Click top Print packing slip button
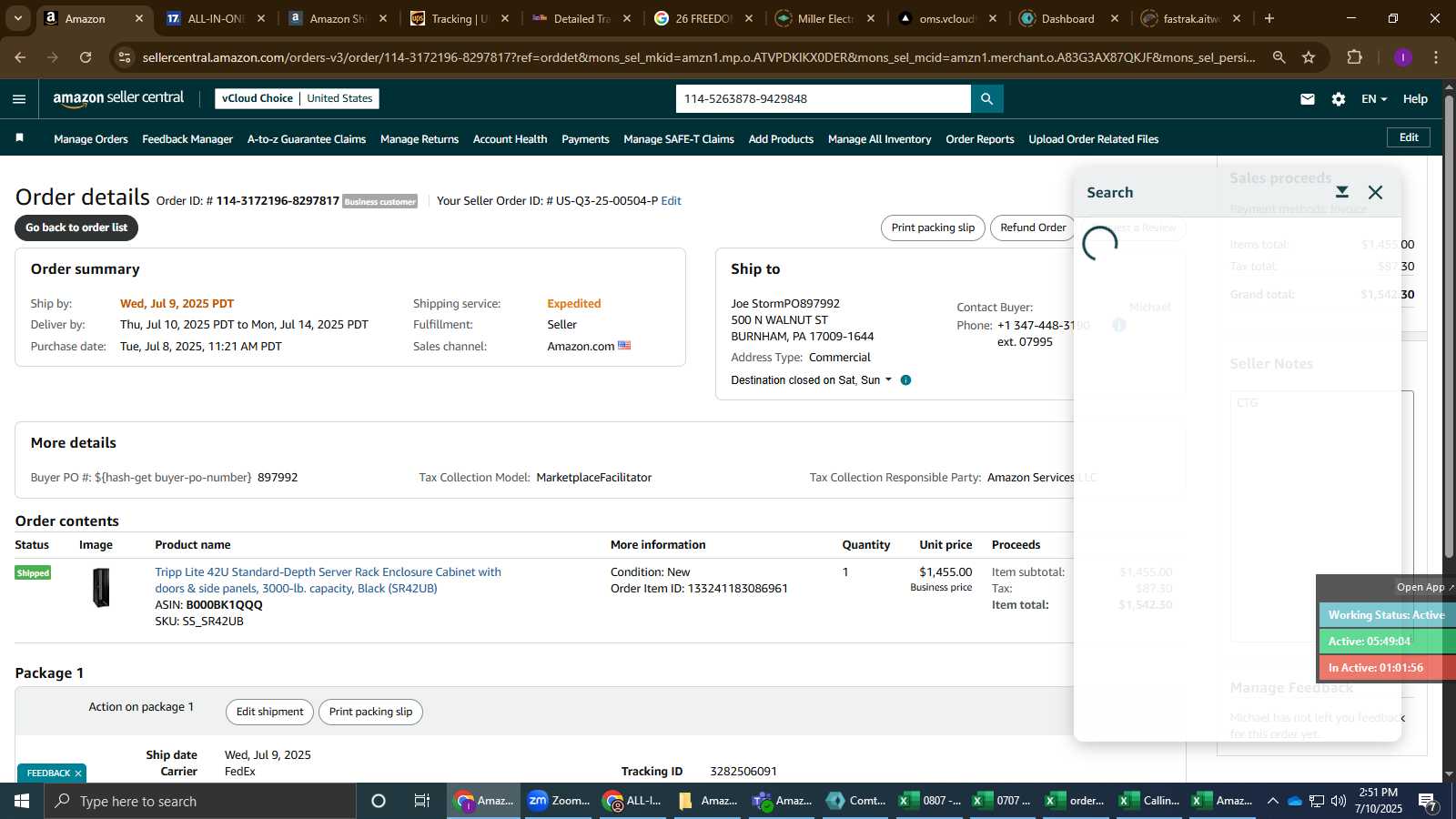Image resolution: width=1456 pixels, height=819 pixels. click(933, 227)
